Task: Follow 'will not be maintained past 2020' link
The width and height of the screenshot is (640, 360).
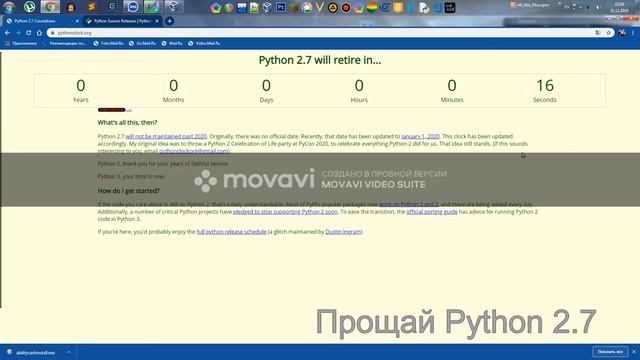Action: (166, 136)
